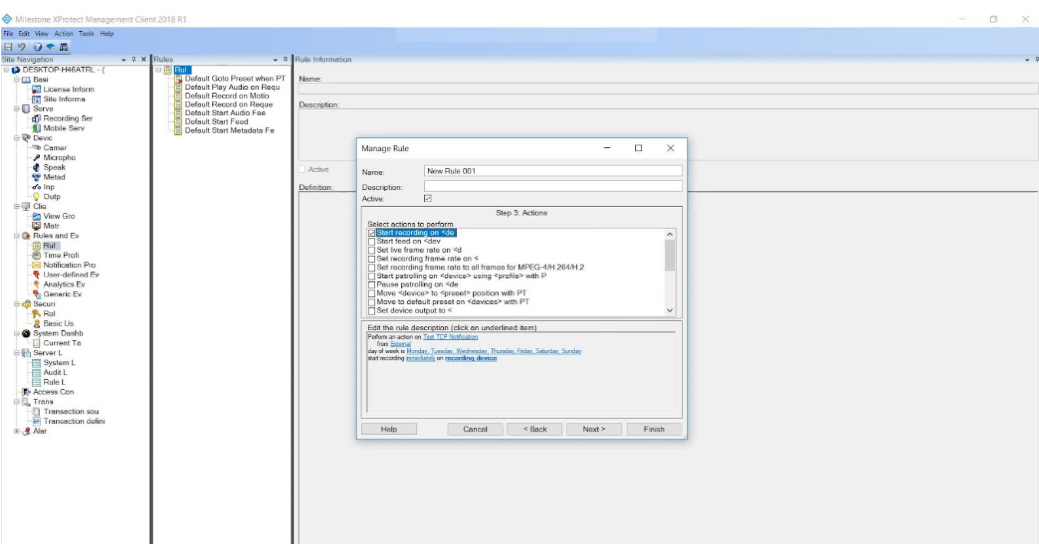Screen dimensions: 1039x556
Task: Select the Output lightbulb tree icon
Action: (x=36, y=197)
